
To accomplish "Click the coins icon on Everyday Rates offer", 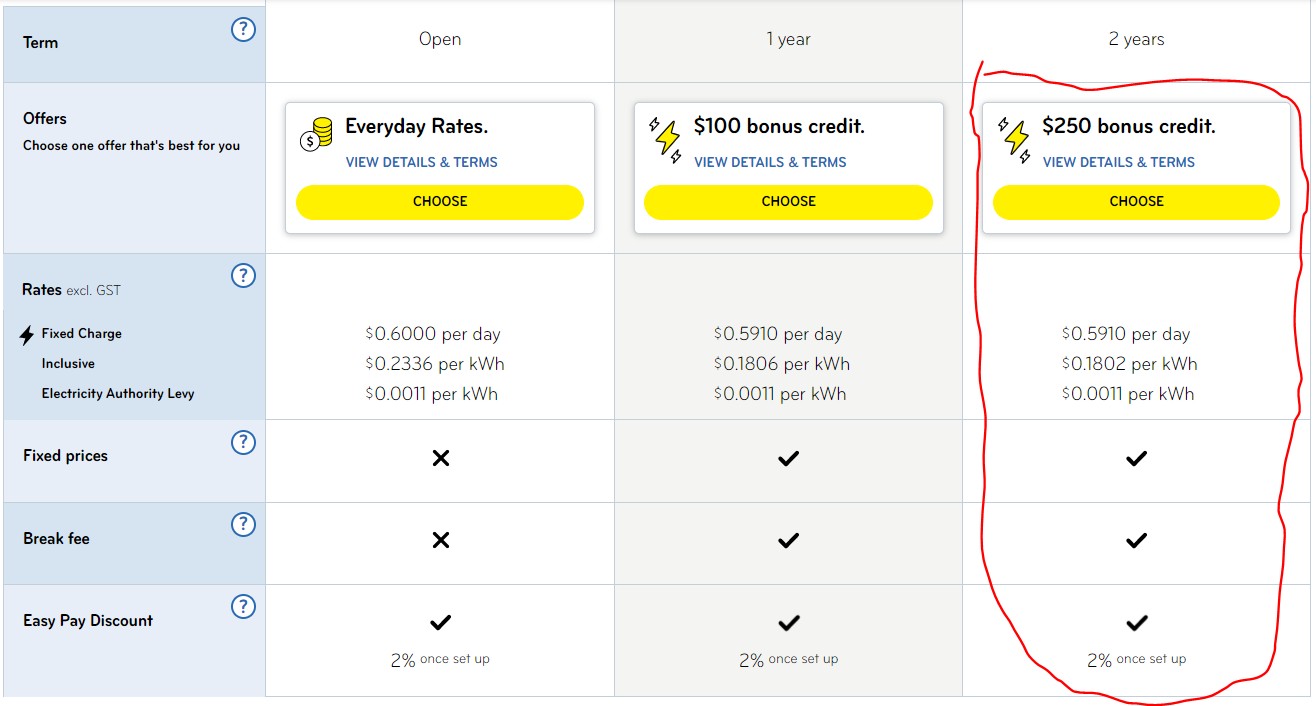I will coord(316,135).
